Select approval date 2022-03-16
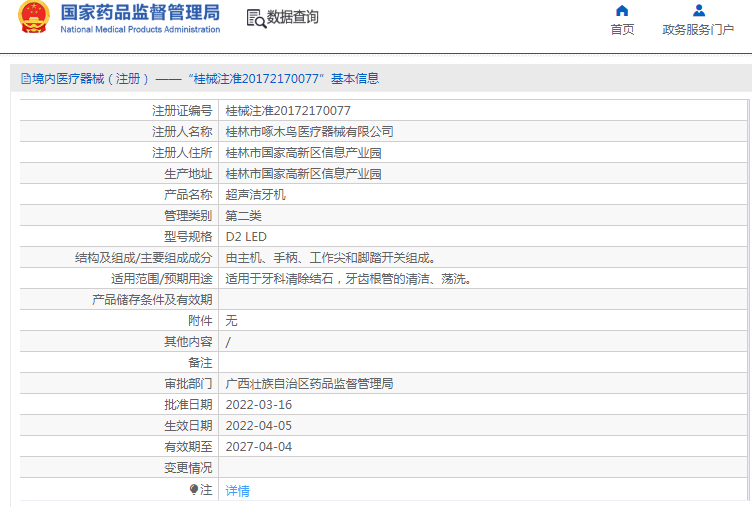 (258, 405)
